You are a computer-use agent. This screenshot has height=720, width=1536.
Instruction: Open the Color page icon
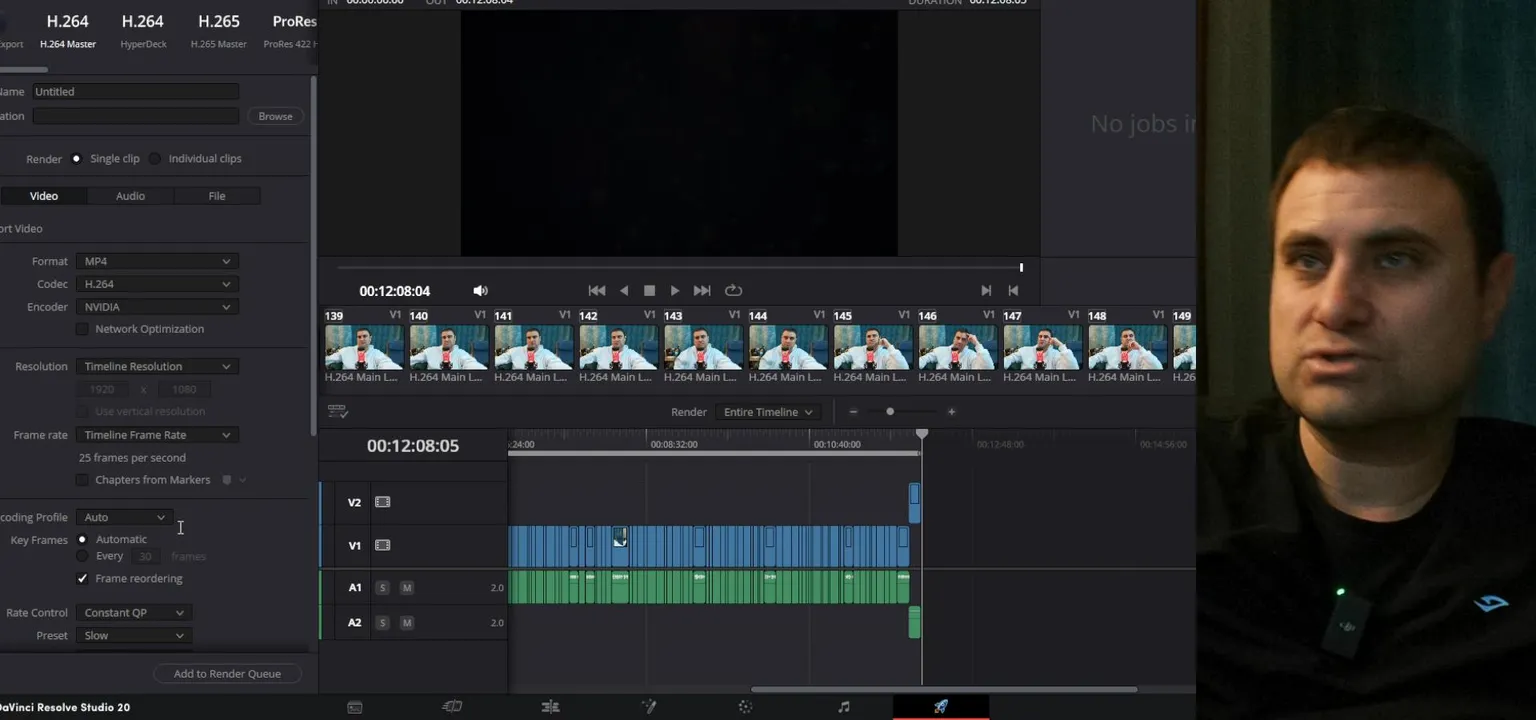coord(745,707)
